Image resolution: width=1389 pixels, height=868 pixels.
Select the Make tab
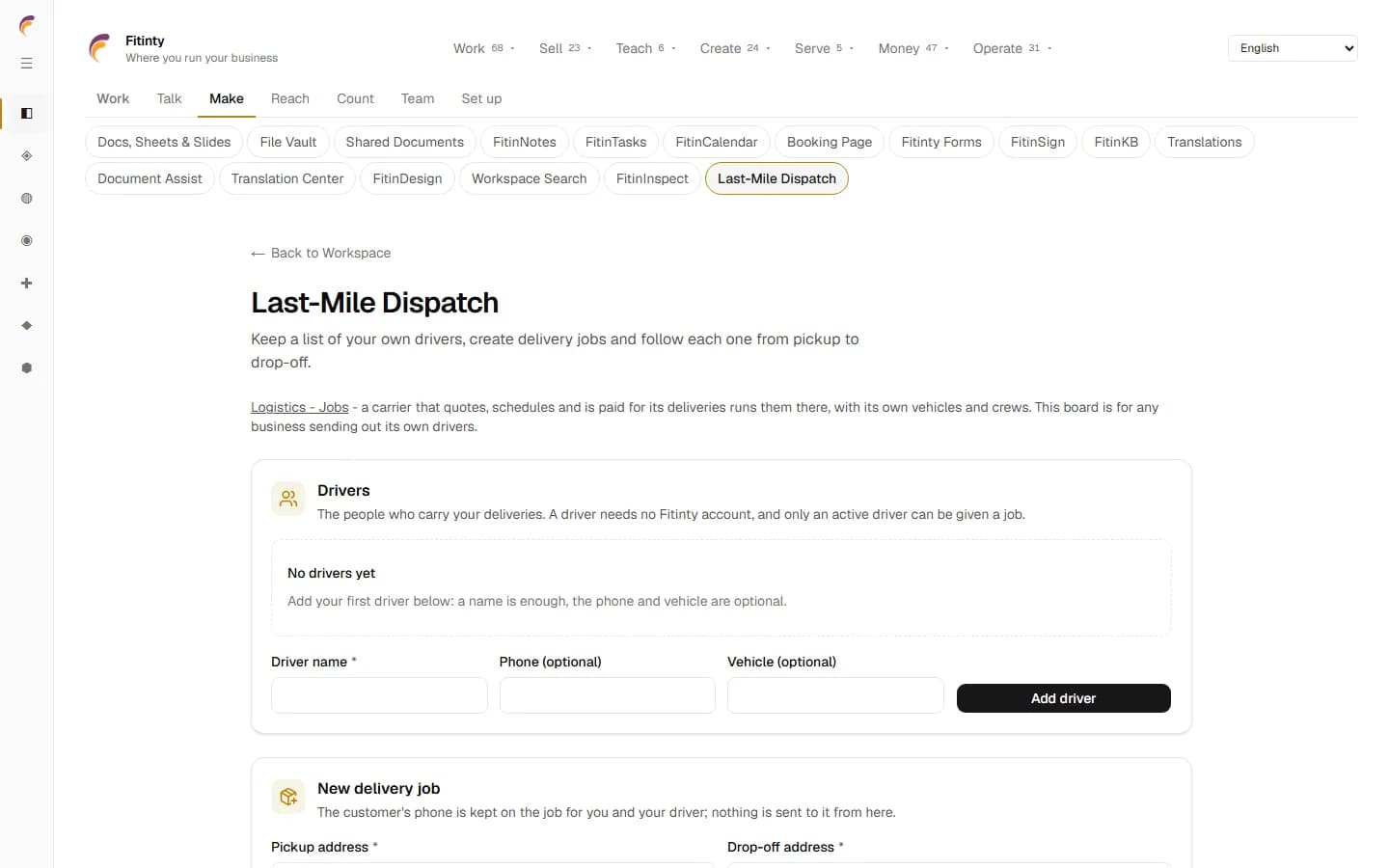click(x=227, y=98)
